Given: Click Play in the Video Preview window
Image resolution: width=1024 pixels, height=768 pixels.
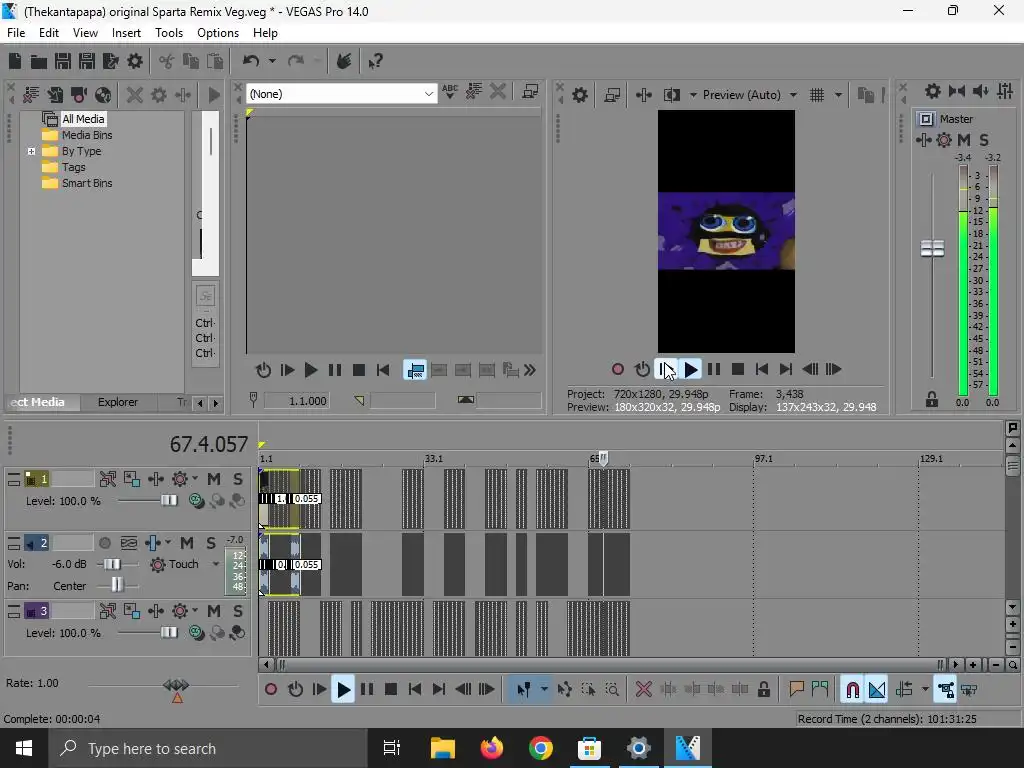Looking at the screenshot, I should click(690, 370).
